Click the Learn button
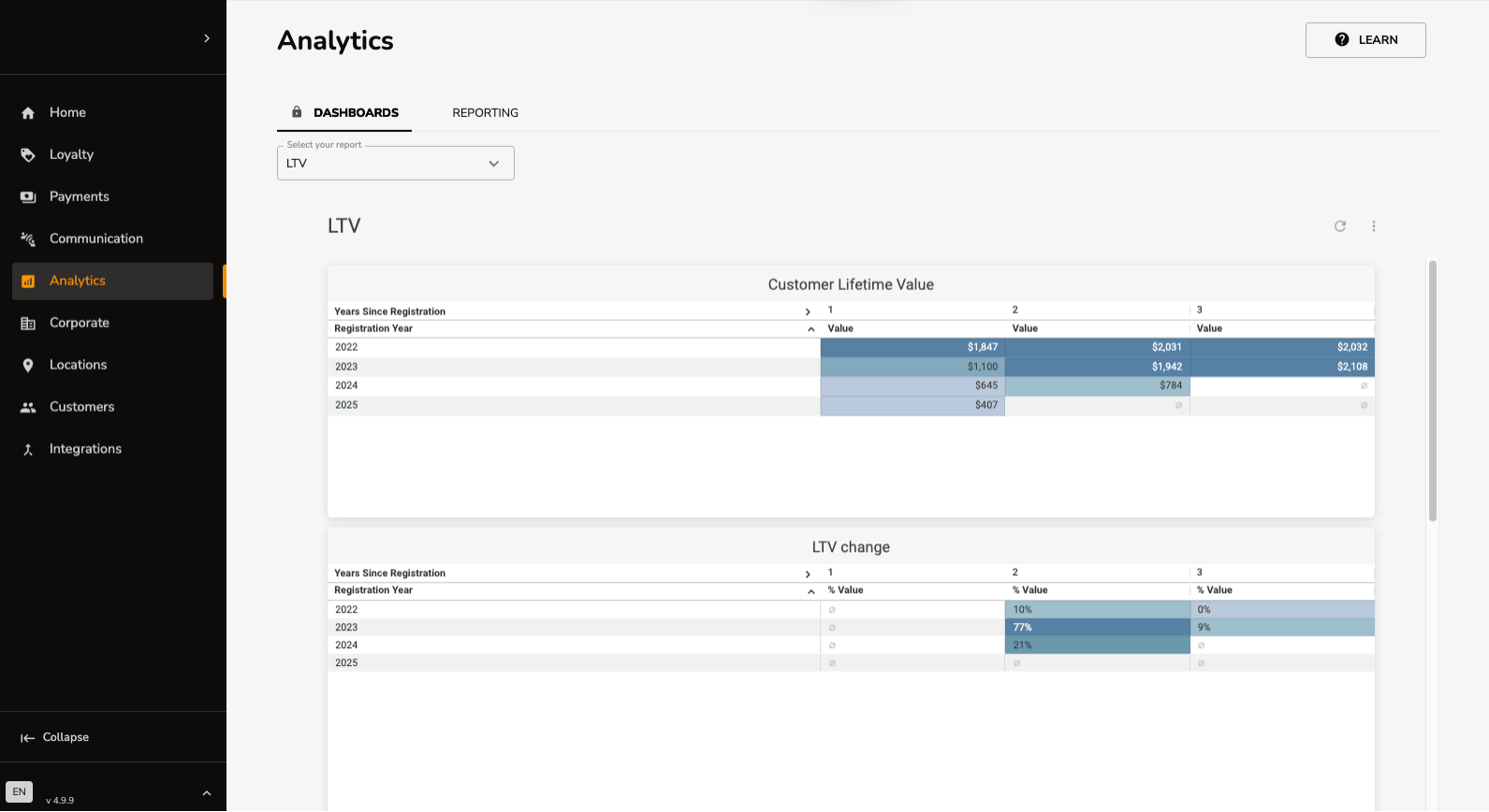This screenshot has width=1489, height=812. [x=1365, y=40]
